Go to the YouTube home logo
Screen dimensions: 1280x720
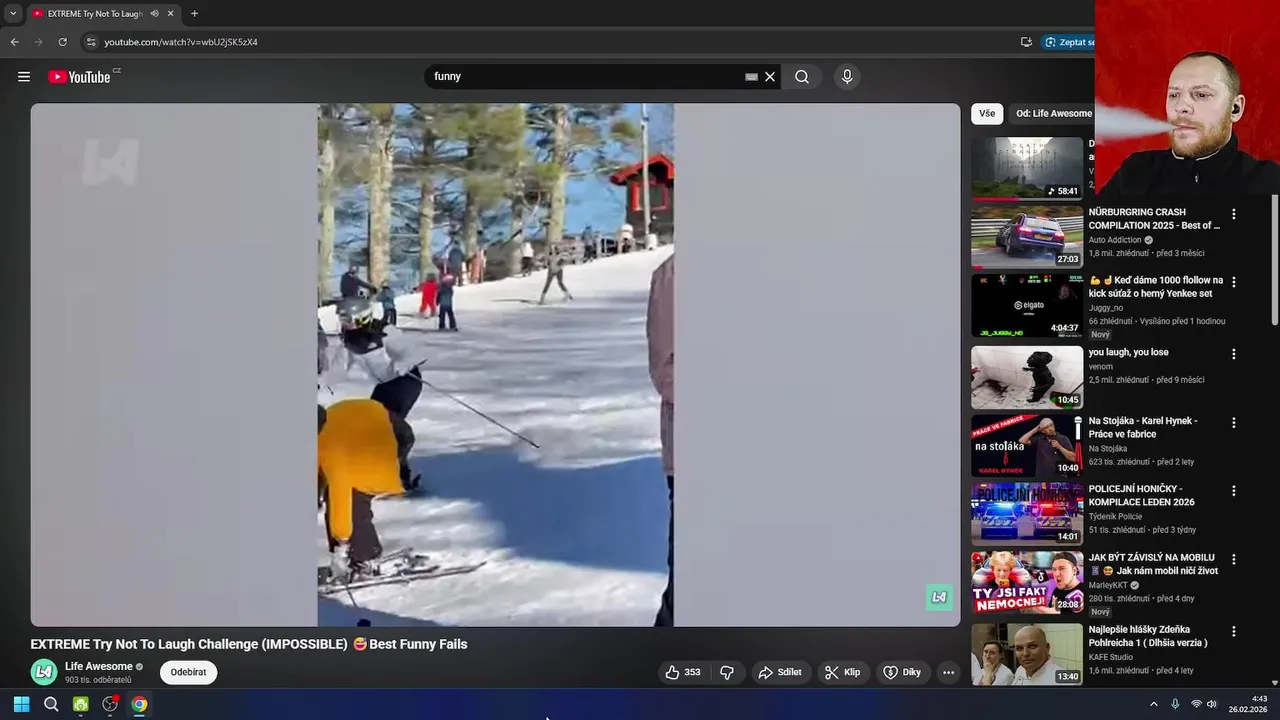[x=80, y=77]
